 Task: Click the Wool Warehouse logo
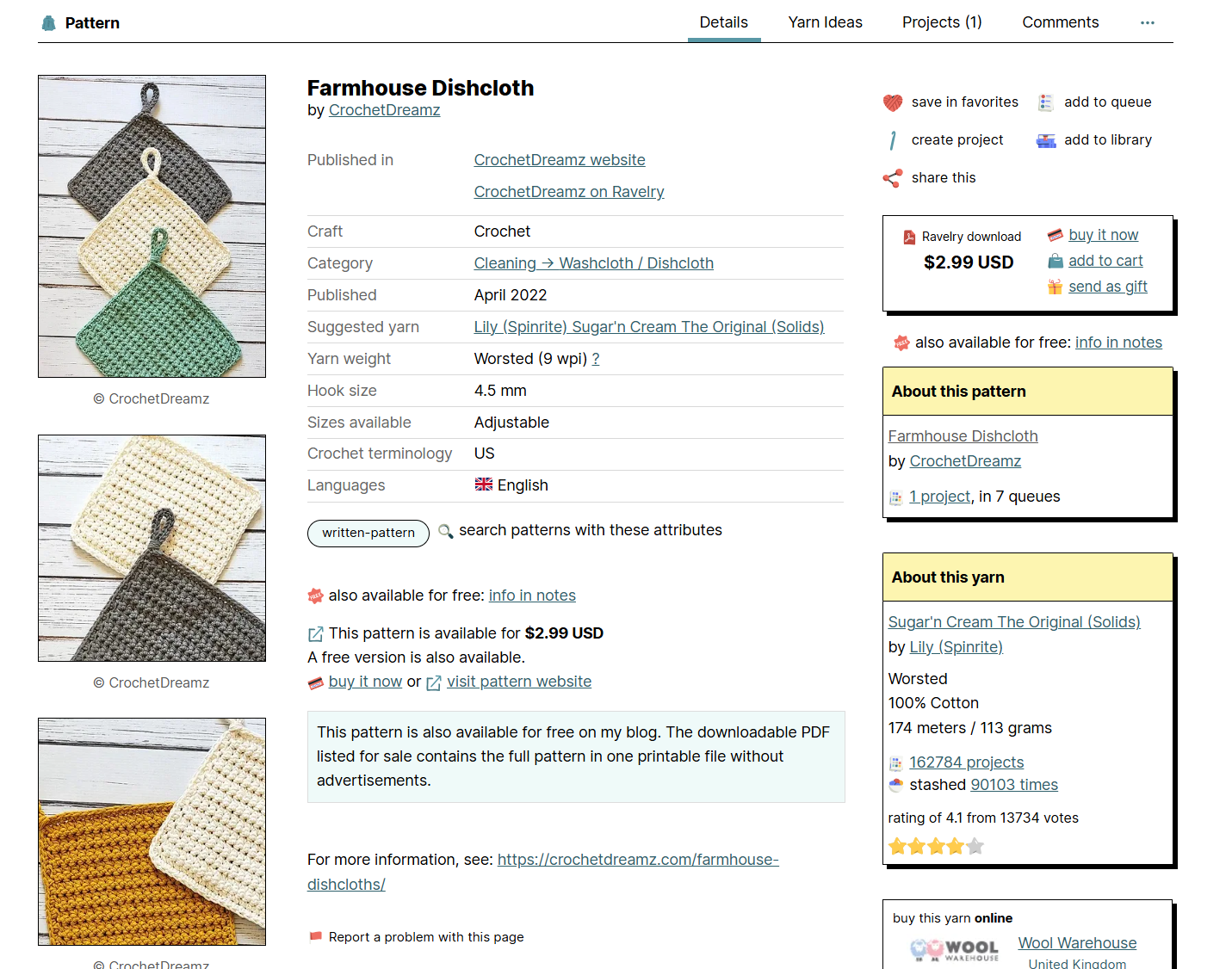coord(955,949)
